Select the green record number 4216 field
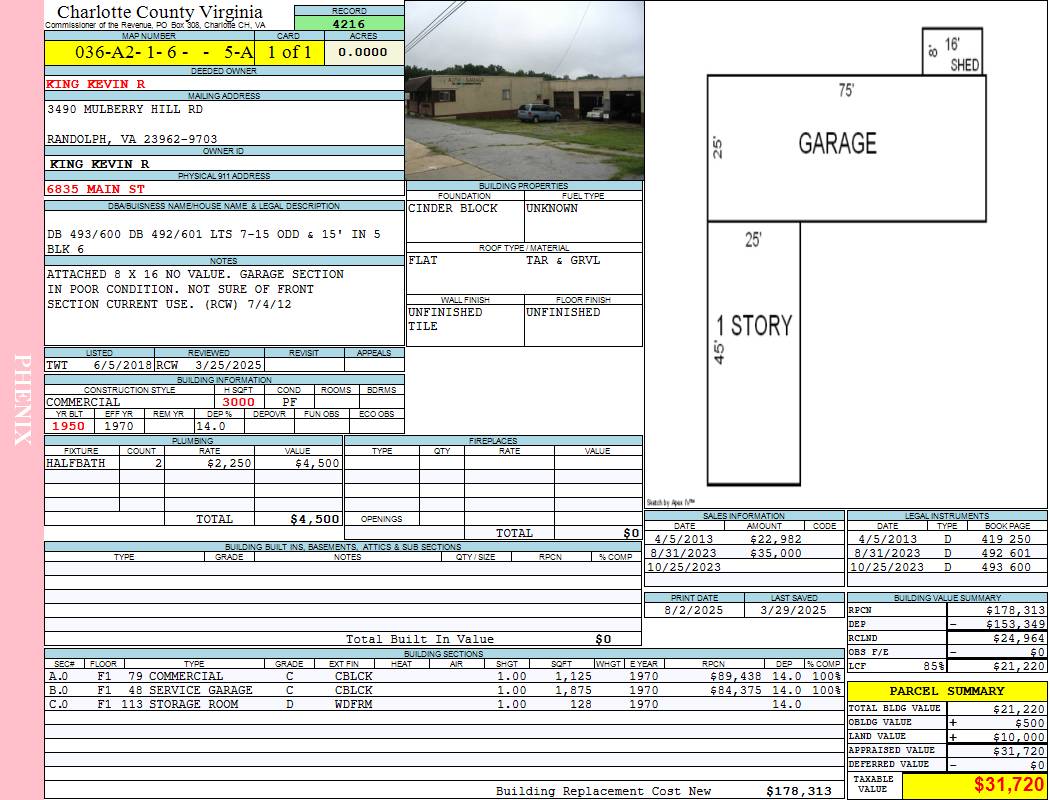 [x=349, y=23]
